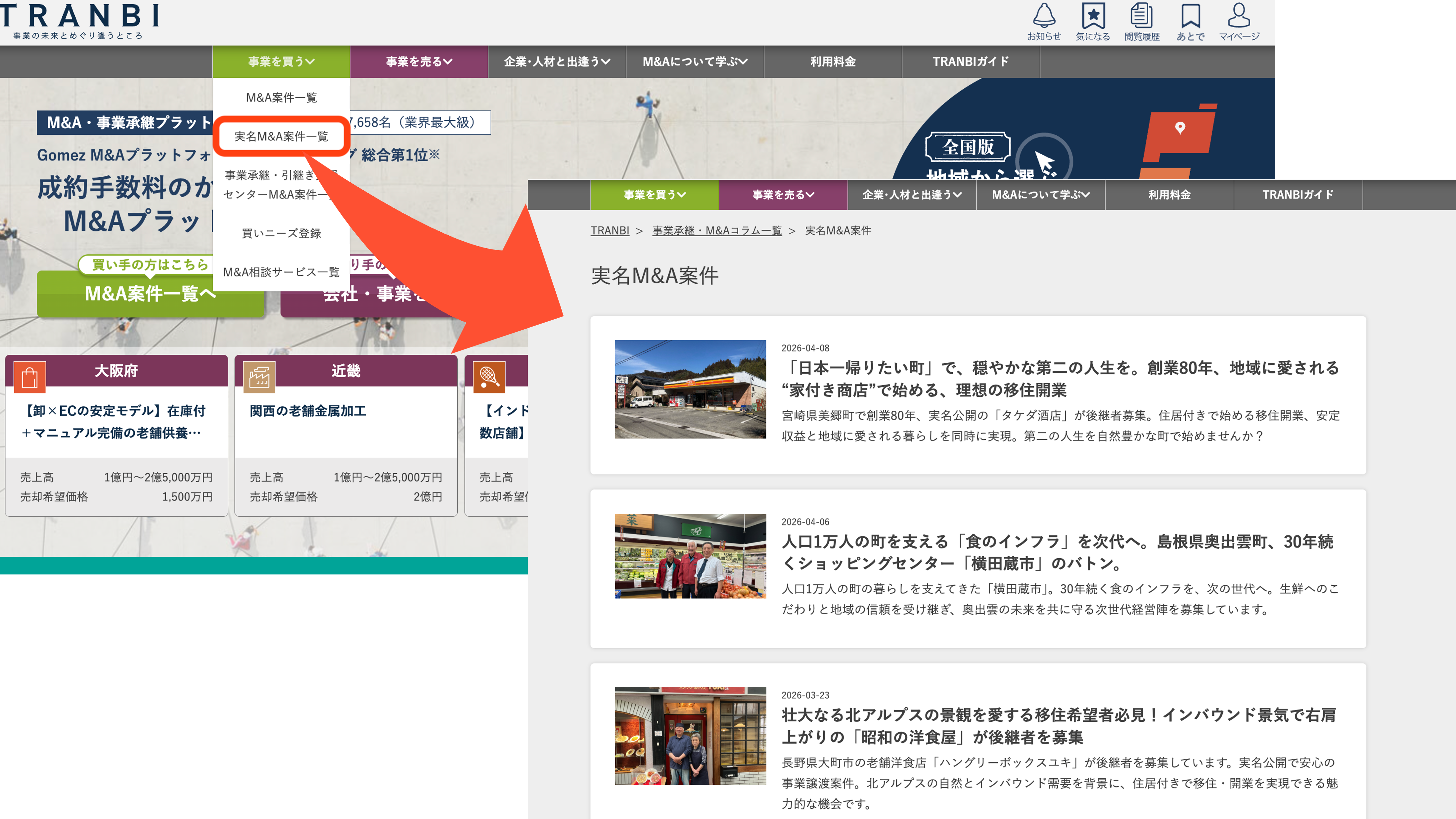Click the factory icon on 近畿 card

(259, 377)
